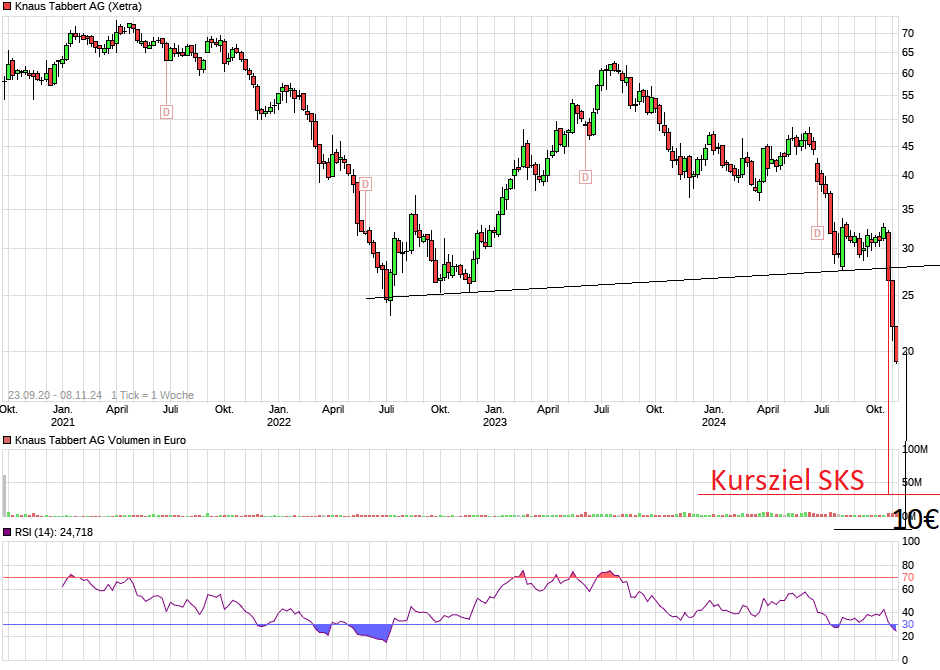Click the Volumen in Euro legend square

pyautogui.click(x=7, y=440)
